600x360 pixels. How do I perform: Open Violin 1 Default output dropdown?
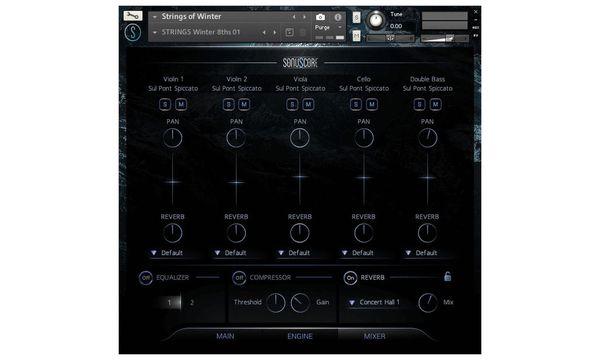click(x=173, y=253)
